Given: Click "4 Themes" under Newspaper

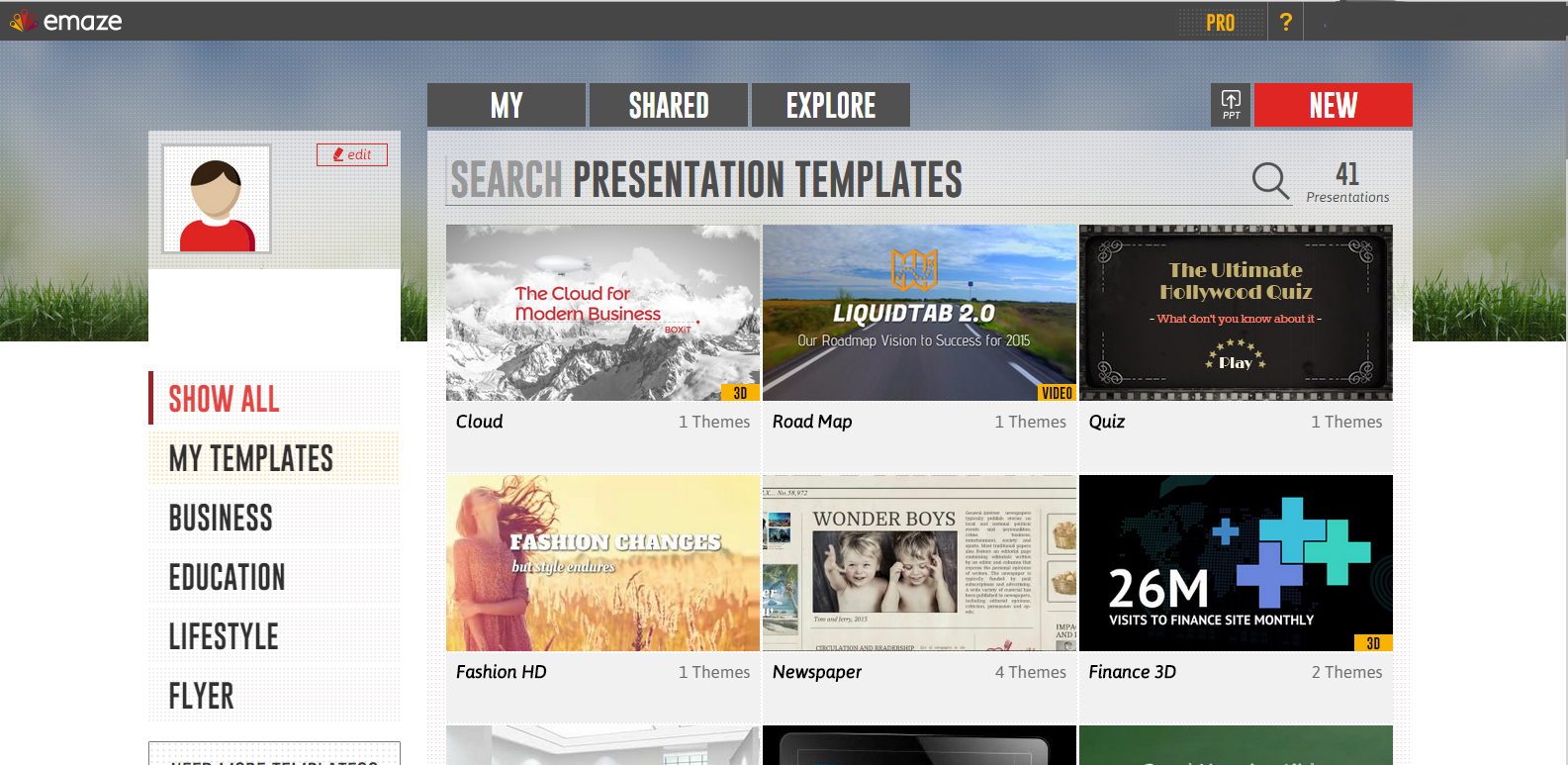Looking at the screenshot, I should pyautogui.click(x=1031, y=672).
